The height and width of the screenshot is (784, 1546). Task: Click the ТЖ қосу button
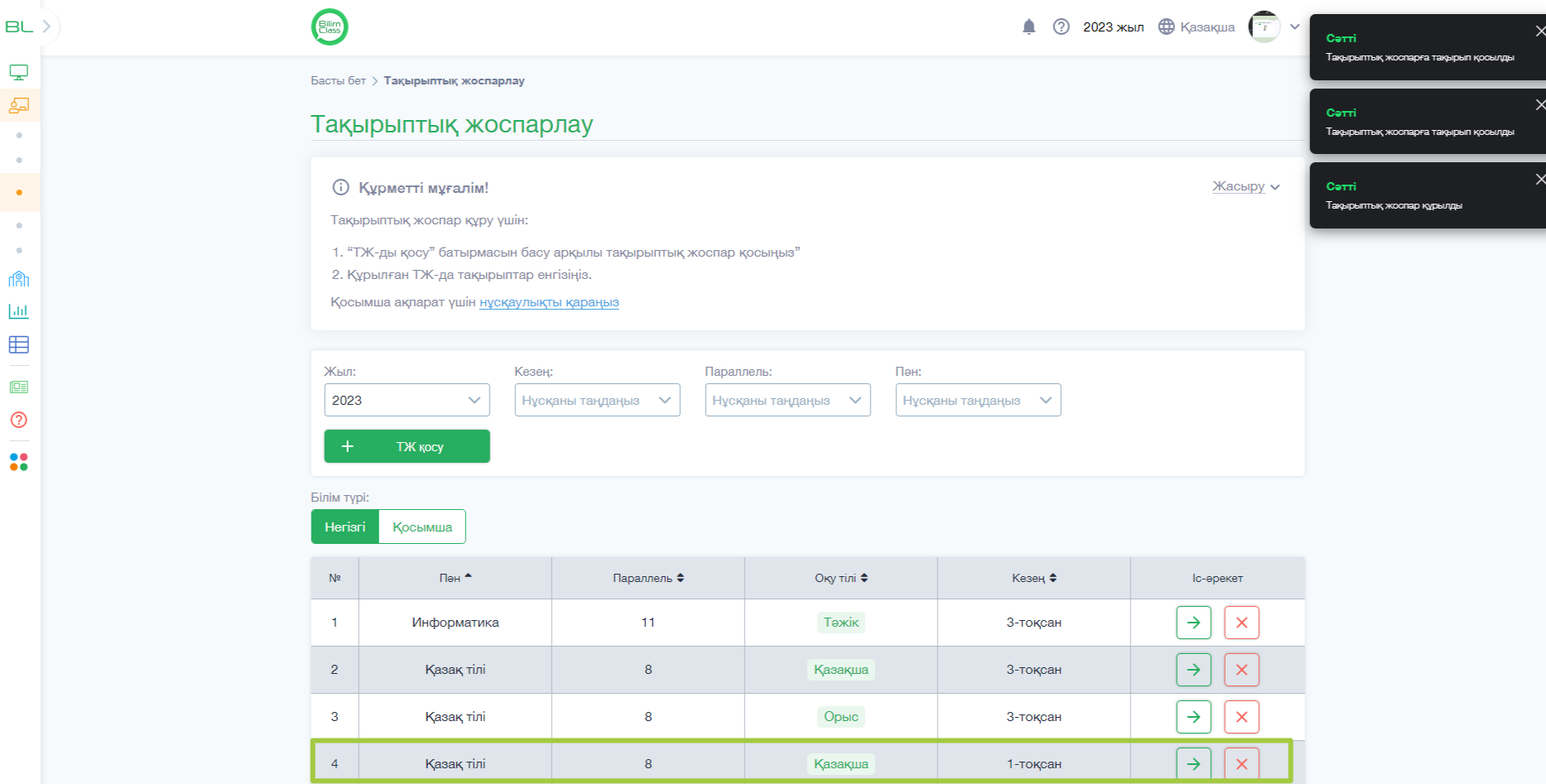tap(407, 446)
